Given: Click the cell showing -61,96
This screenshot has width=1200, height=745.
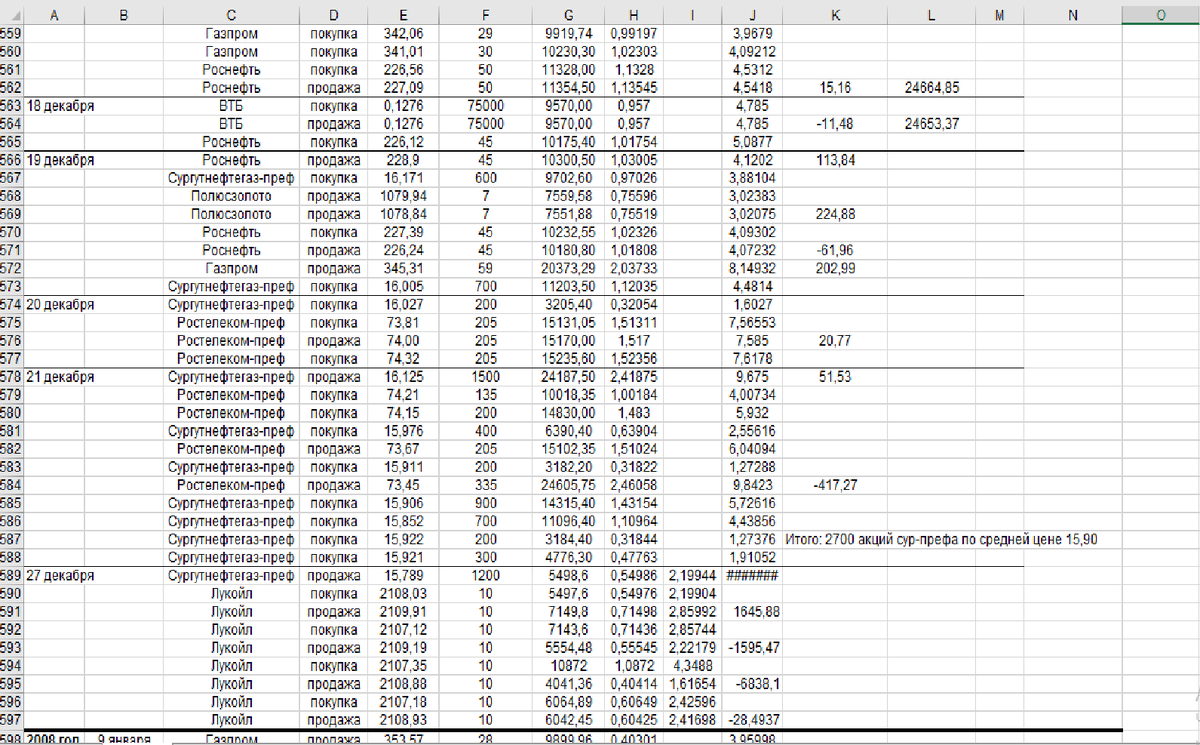Looking at the screenshot, I should coord(835,250).
